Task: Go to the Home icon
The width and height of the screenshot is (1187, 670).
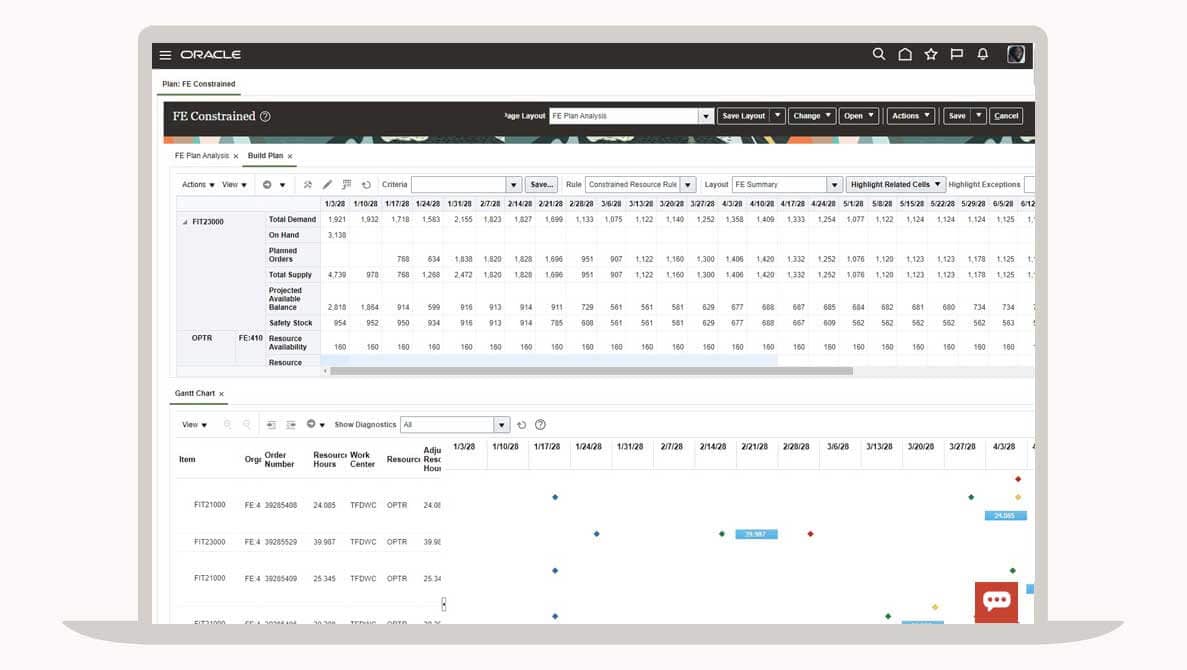Action: coord(905,55)
